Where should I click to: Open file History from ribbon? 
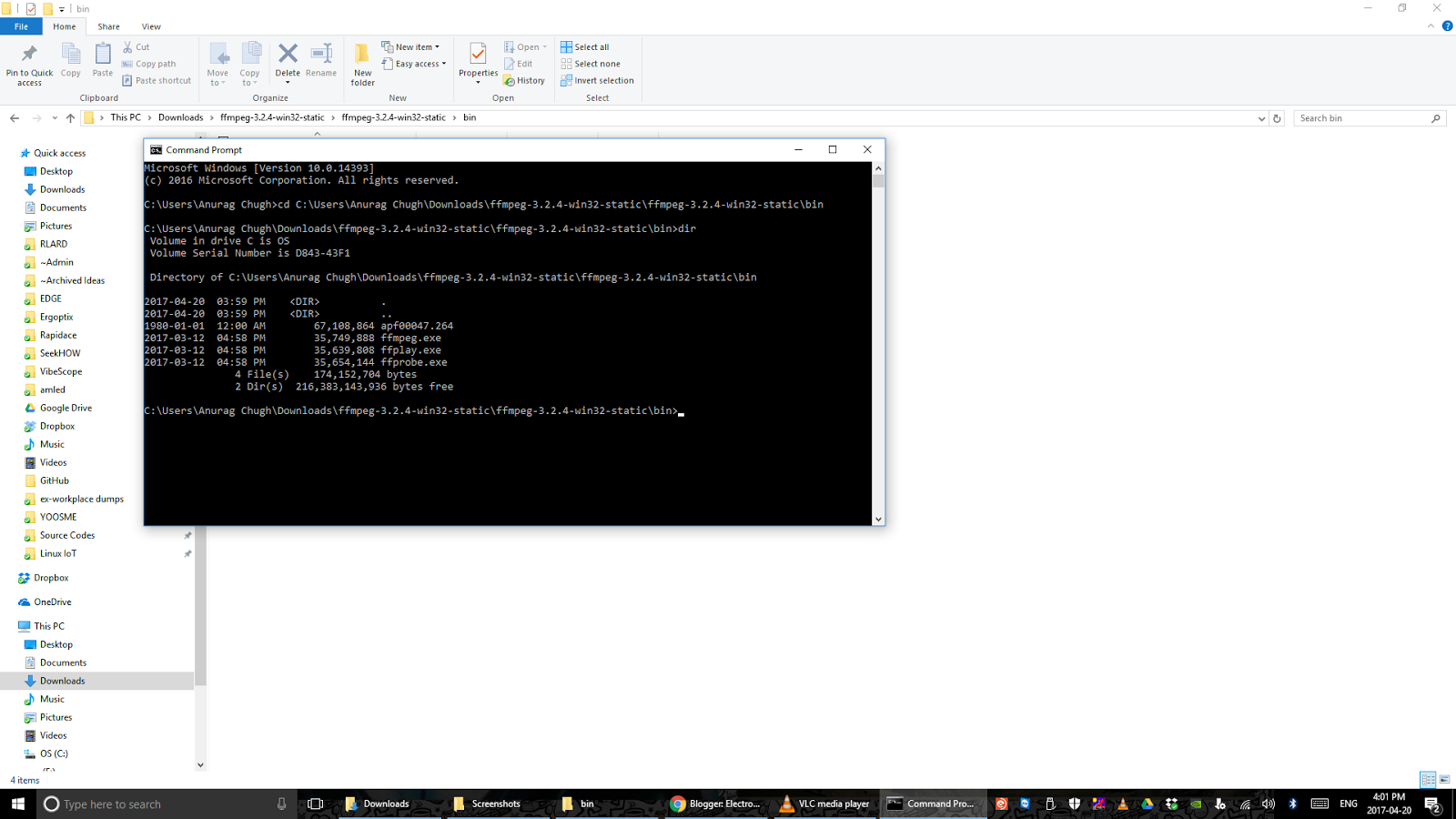click(524, 80)
